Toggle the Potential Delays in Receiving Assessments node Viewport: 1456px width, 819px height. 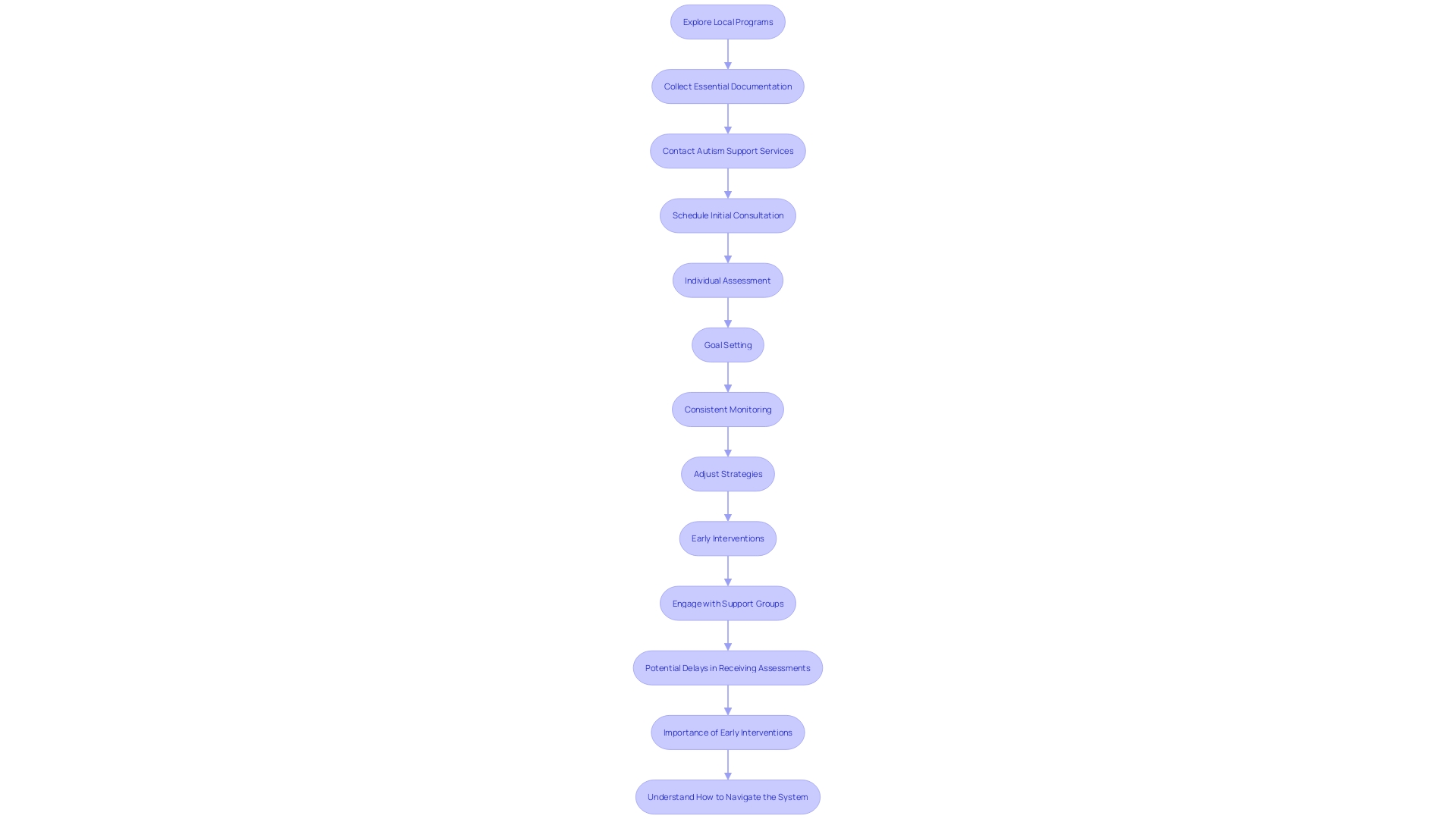click(x=728, y=667)
